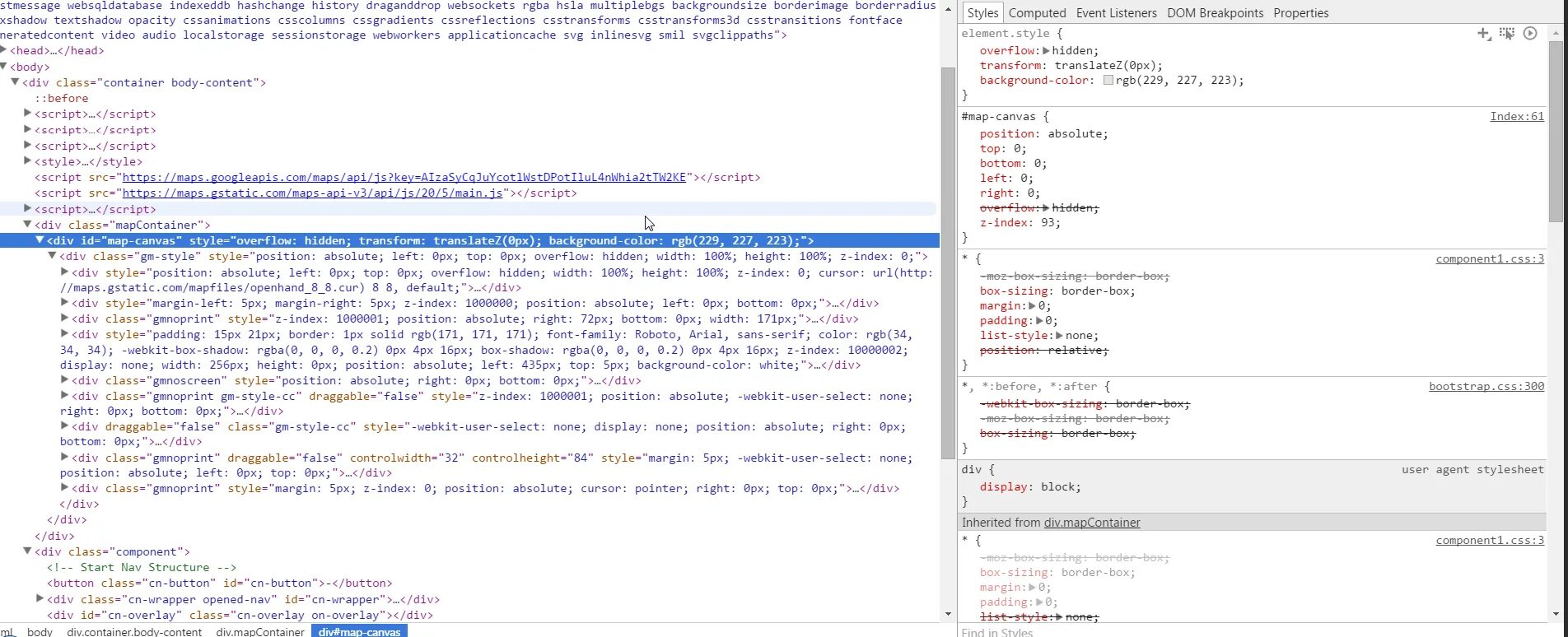Click the Find in Styles field
The width and height of the screenshot is (1568, 637).
1252,631
